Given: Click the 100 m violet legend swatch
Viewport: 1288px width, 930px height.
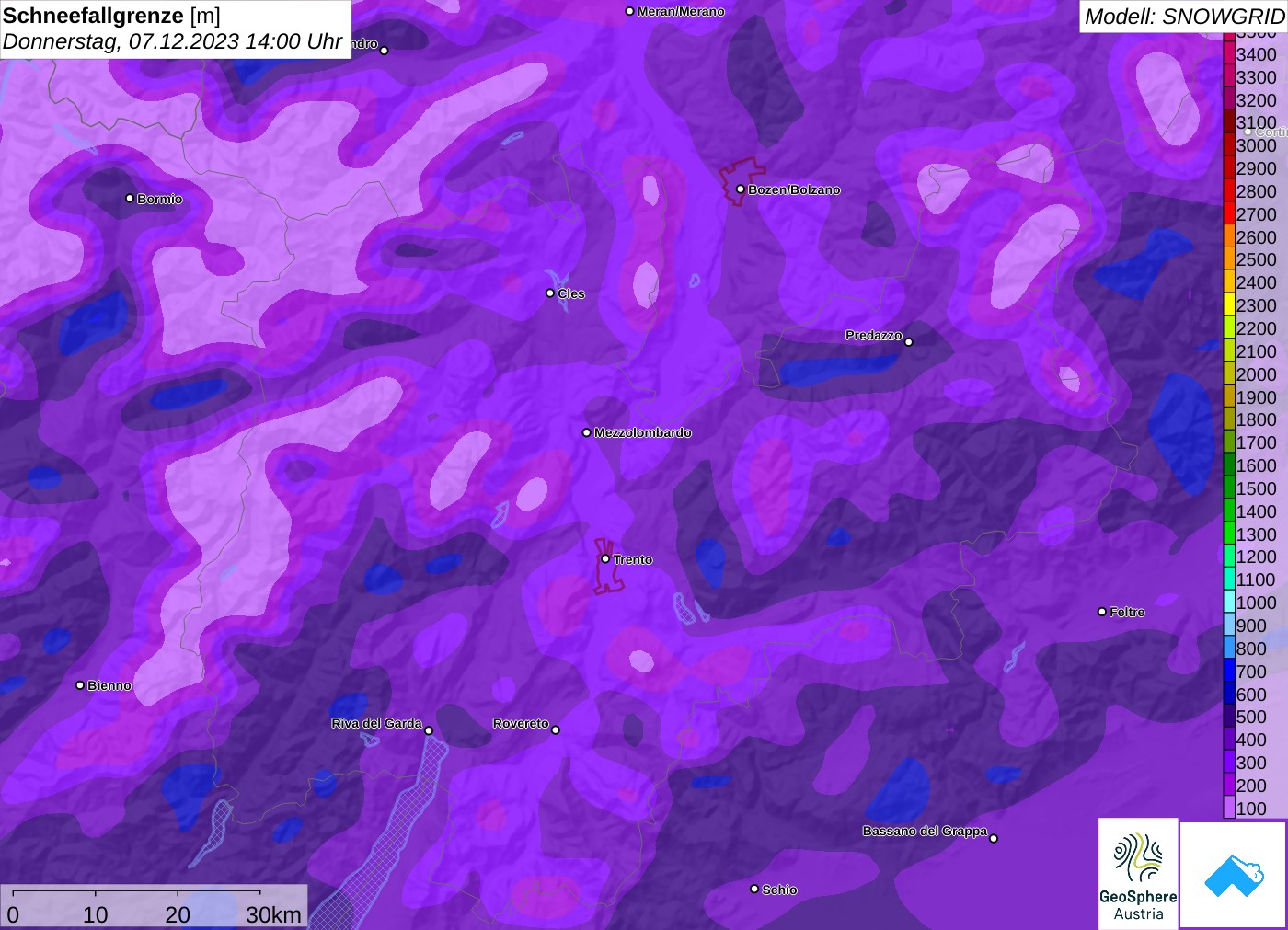Looking at the screenshot, I should [x=1229, y=808].
